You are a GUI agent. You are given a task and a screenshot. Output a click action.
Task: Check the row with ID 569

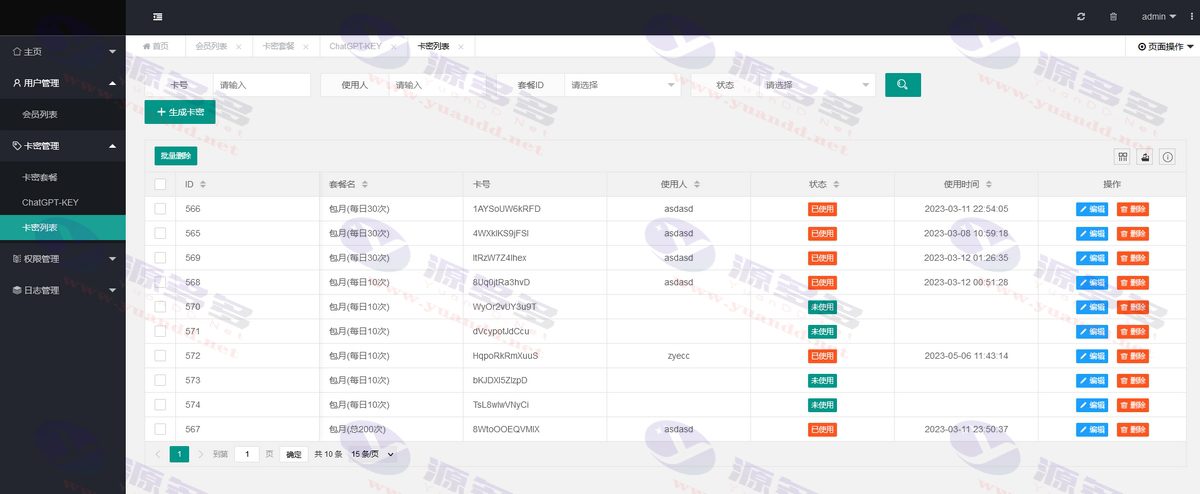pos(160,258)
